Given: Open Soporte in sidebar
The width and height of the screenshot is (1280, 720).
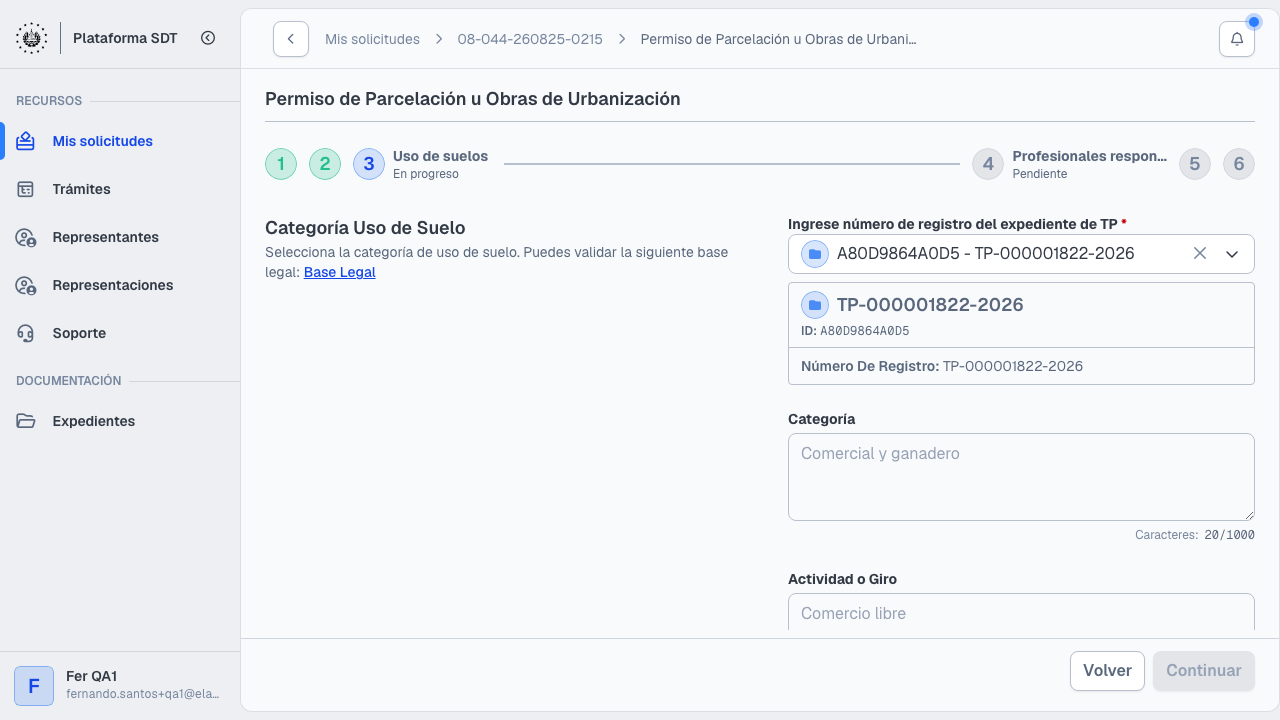Looking at the screenshot, I should [120, 333].
